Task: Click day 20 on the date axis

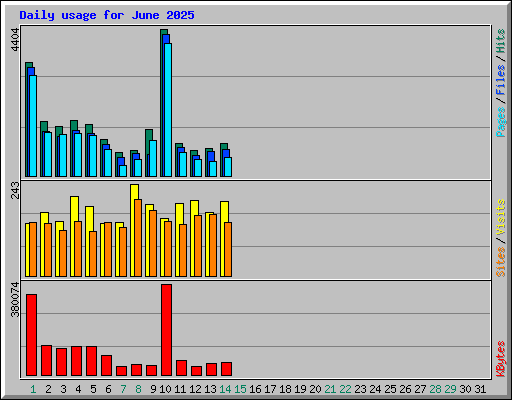Action: [x=315, y=389]
